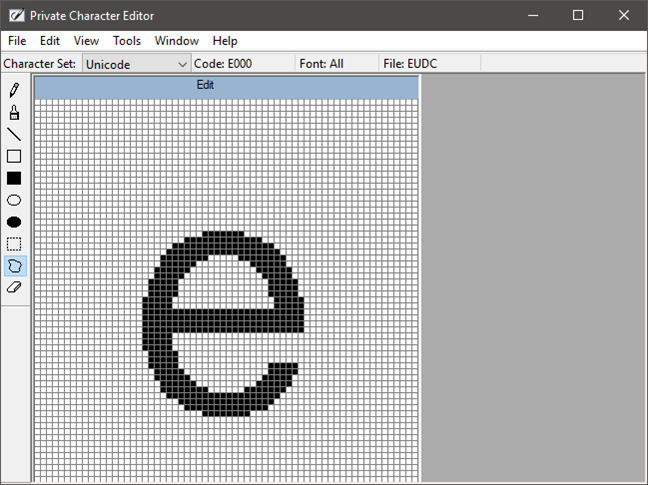648x485 pixels.
Task: Maximize the Private Character Editor window
Action: (578, 16)
